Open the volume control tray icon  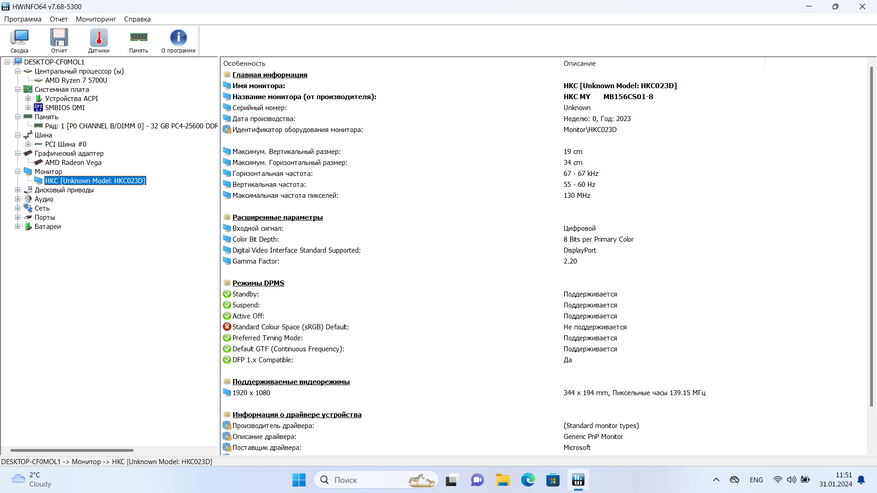point(791,480)
